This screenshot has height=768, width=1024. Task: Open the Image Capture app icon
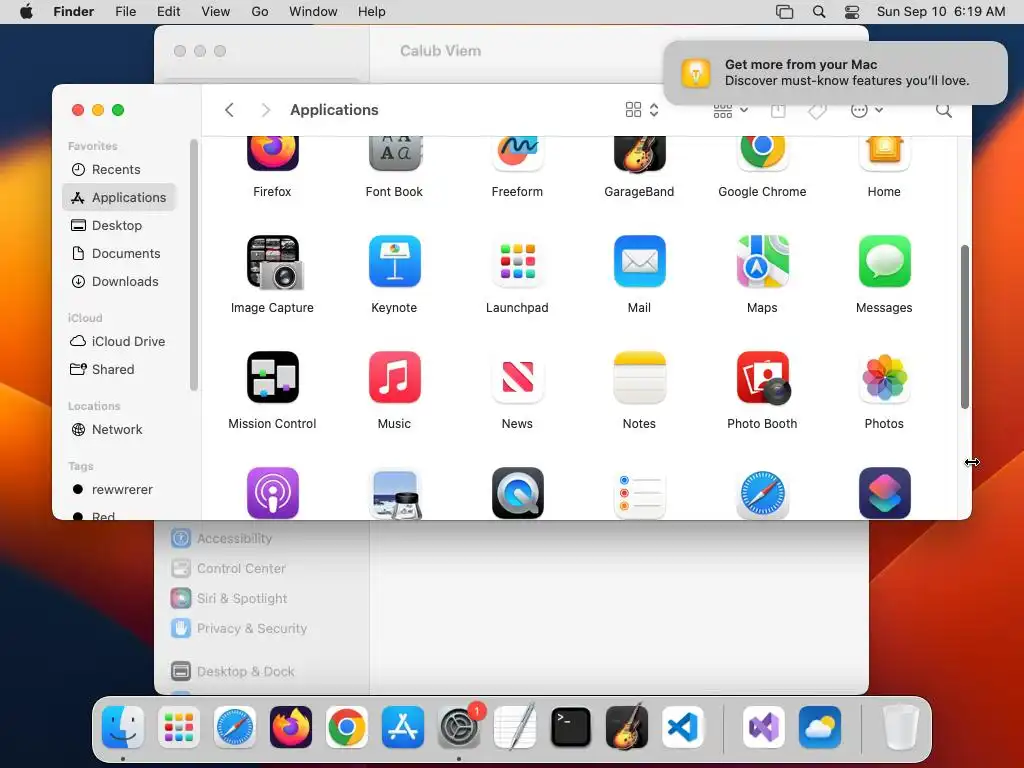point(274,263)
